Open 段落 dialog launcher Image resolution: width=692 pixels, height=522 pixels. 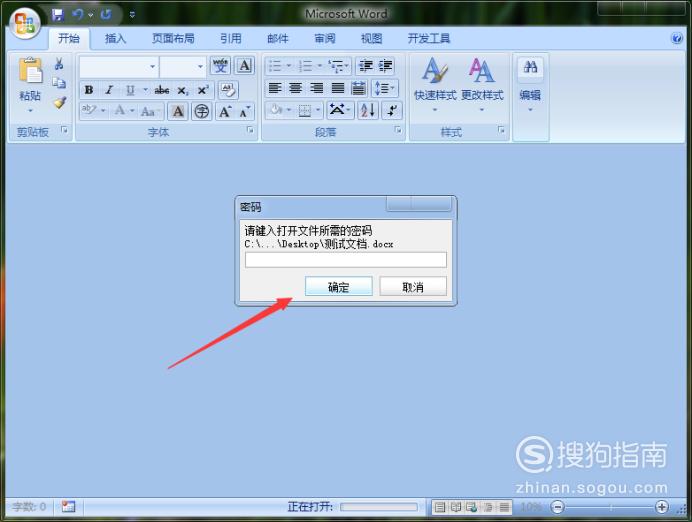click(x=398, y=130)
